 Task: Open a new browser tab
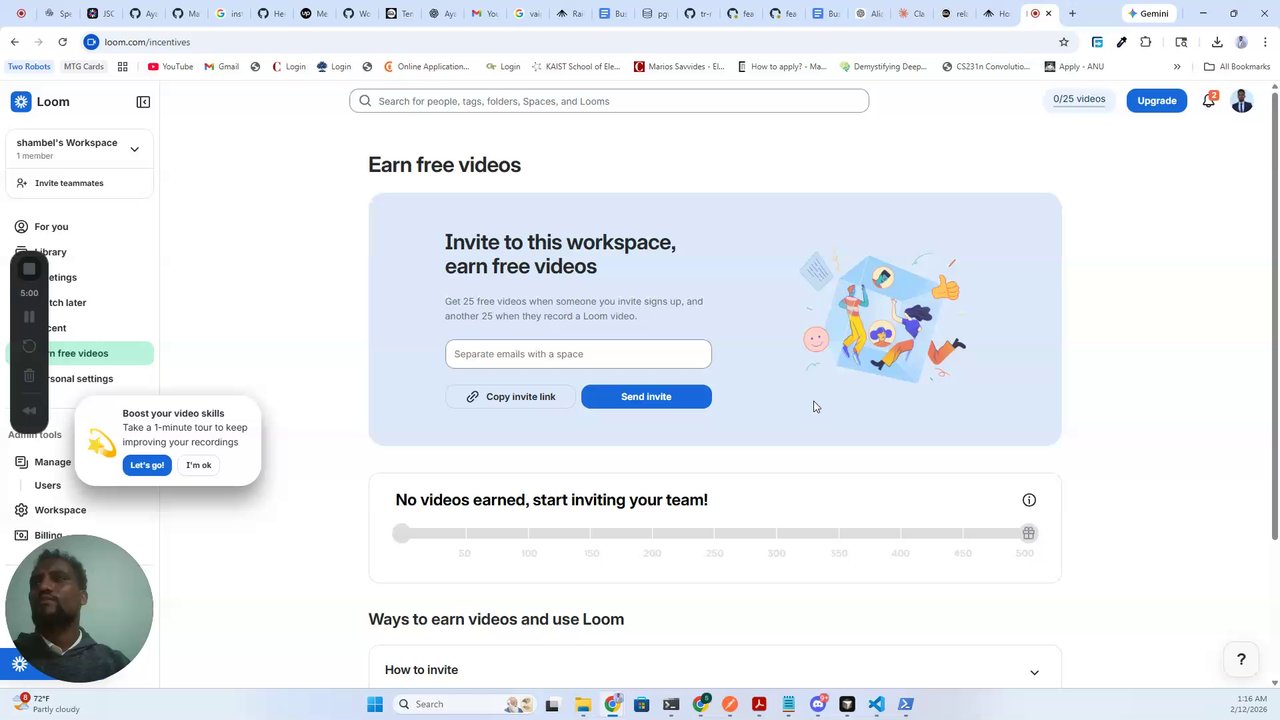[1072, 14]
